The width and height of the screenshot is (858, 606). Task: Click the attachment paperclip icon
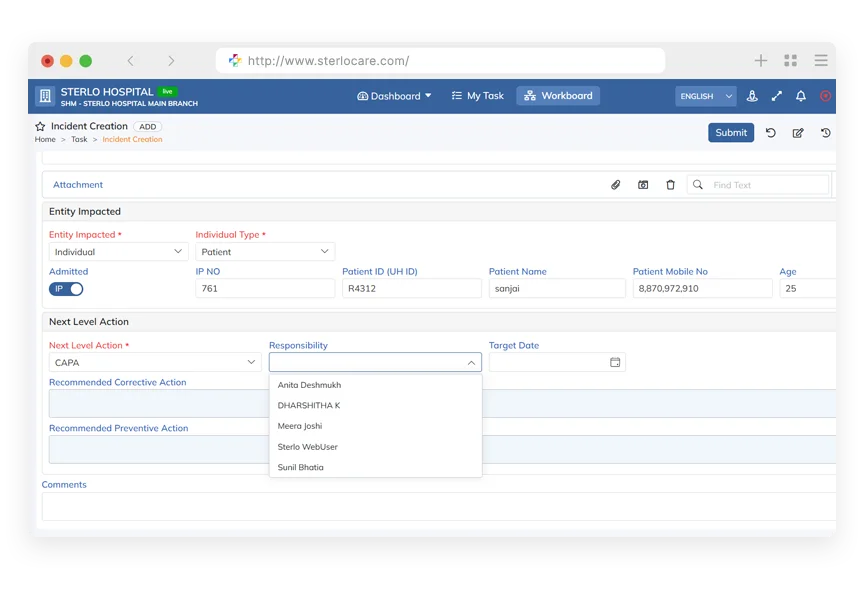(616, 185)
